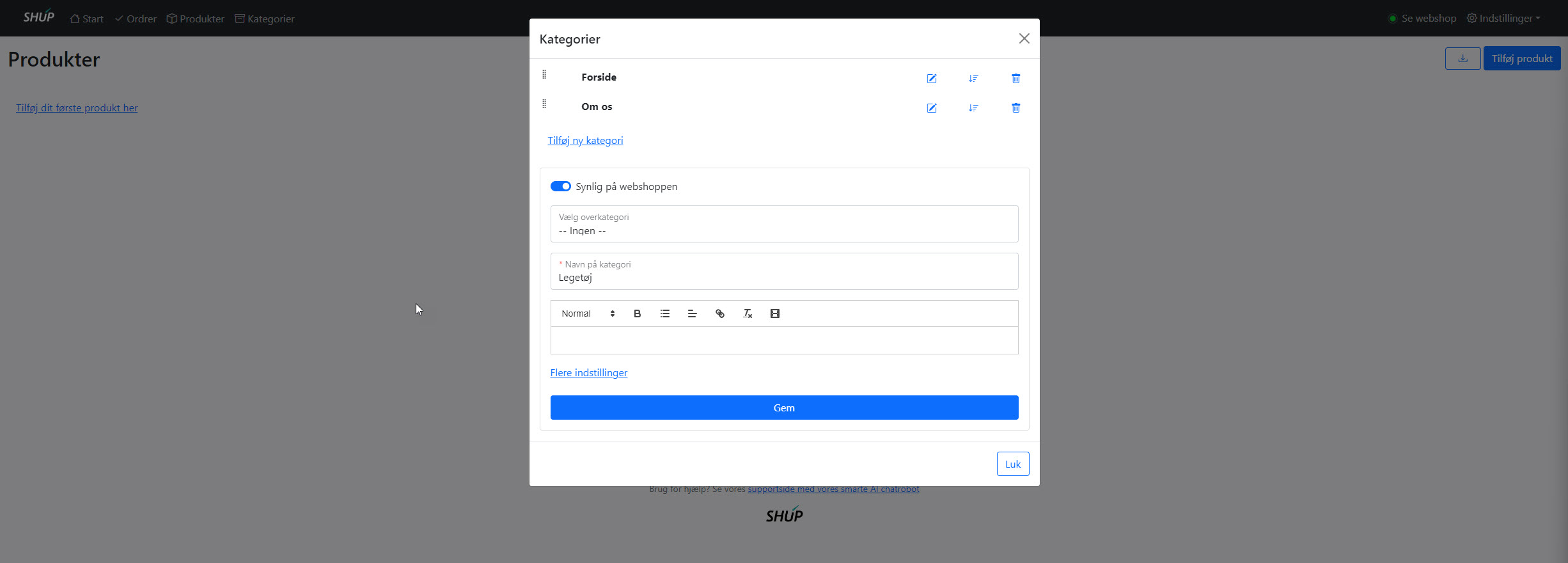Toggle bold formatting in the editor toolbar

(637, 313)
